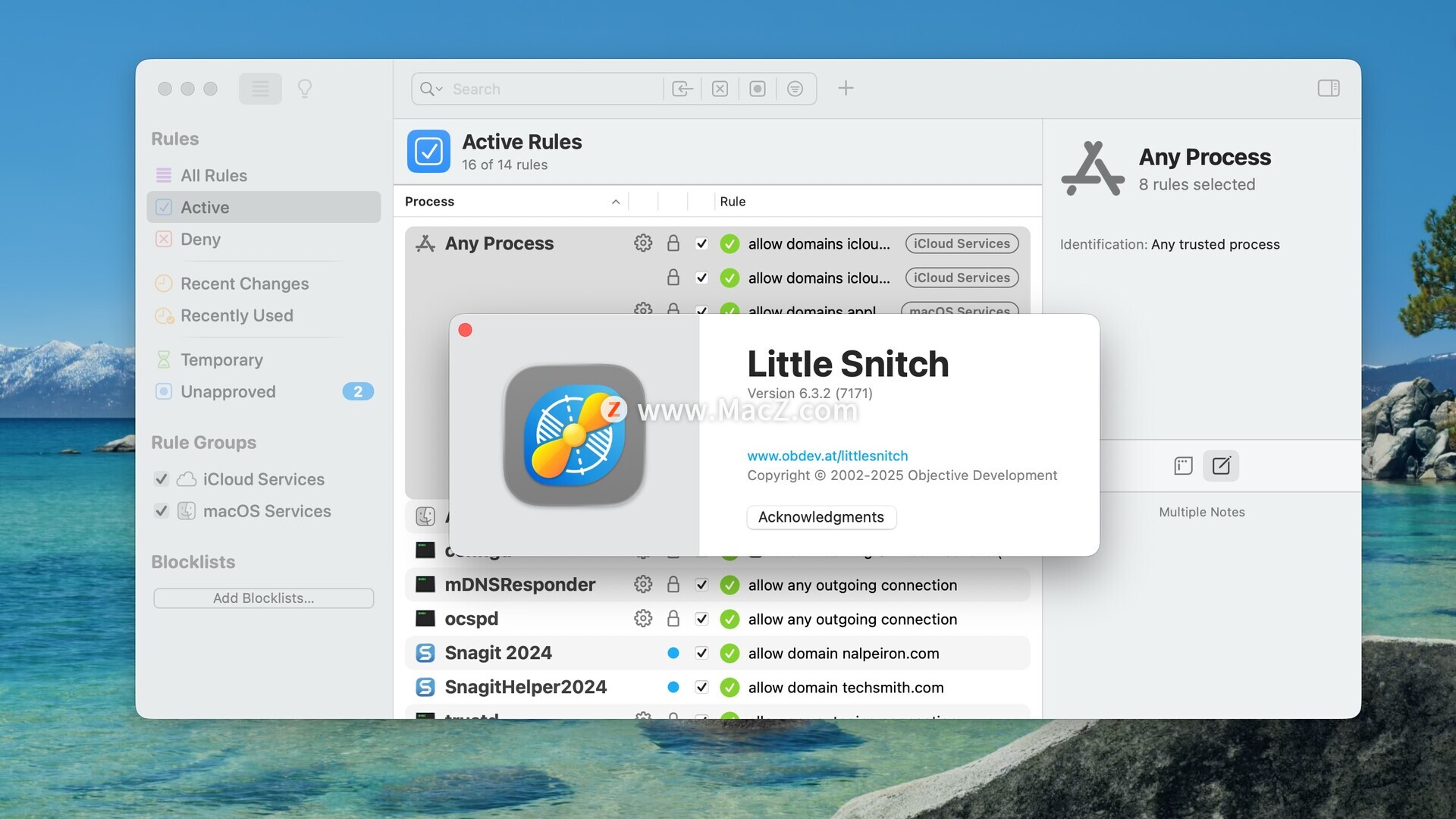Open Recently Used in the sidebar
Image resolution: width=1456 pixels, height=819 pixels.
pyautogui.click(x=236, y=315)
